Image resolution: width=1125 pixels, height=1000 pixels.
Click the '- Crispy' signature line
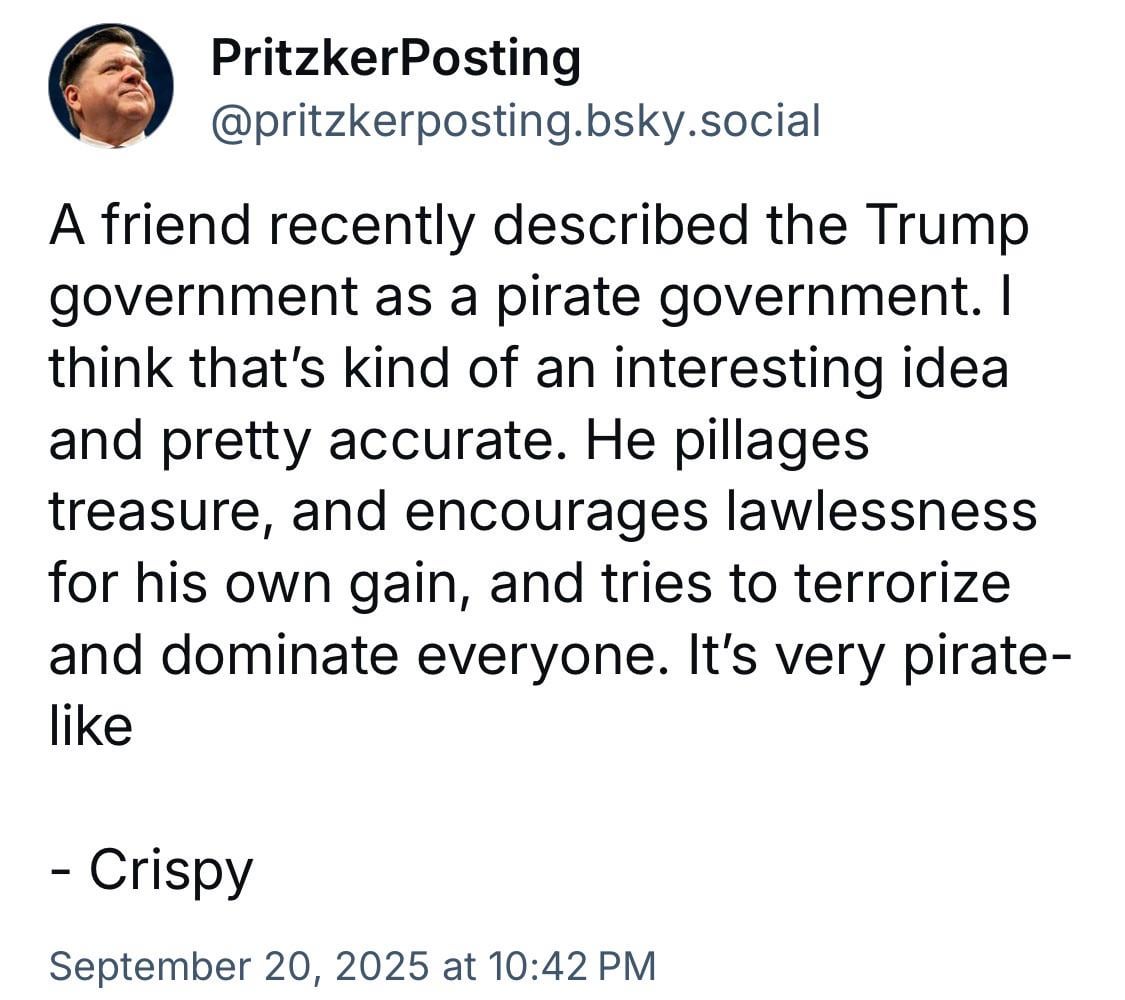(151, 872)
